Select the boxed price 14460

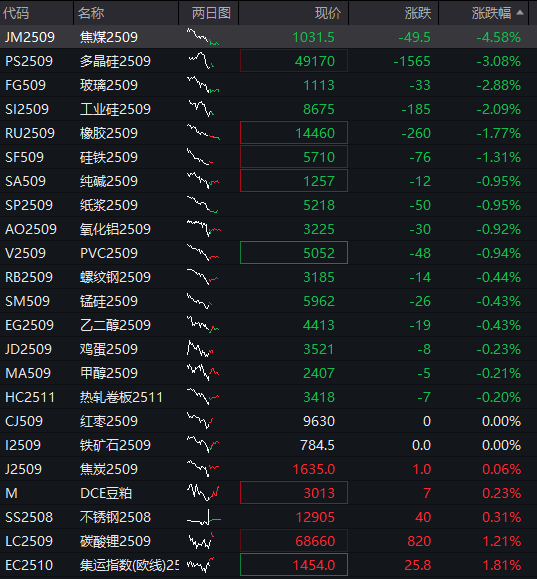pyautogui.click(x=294, y=133)
